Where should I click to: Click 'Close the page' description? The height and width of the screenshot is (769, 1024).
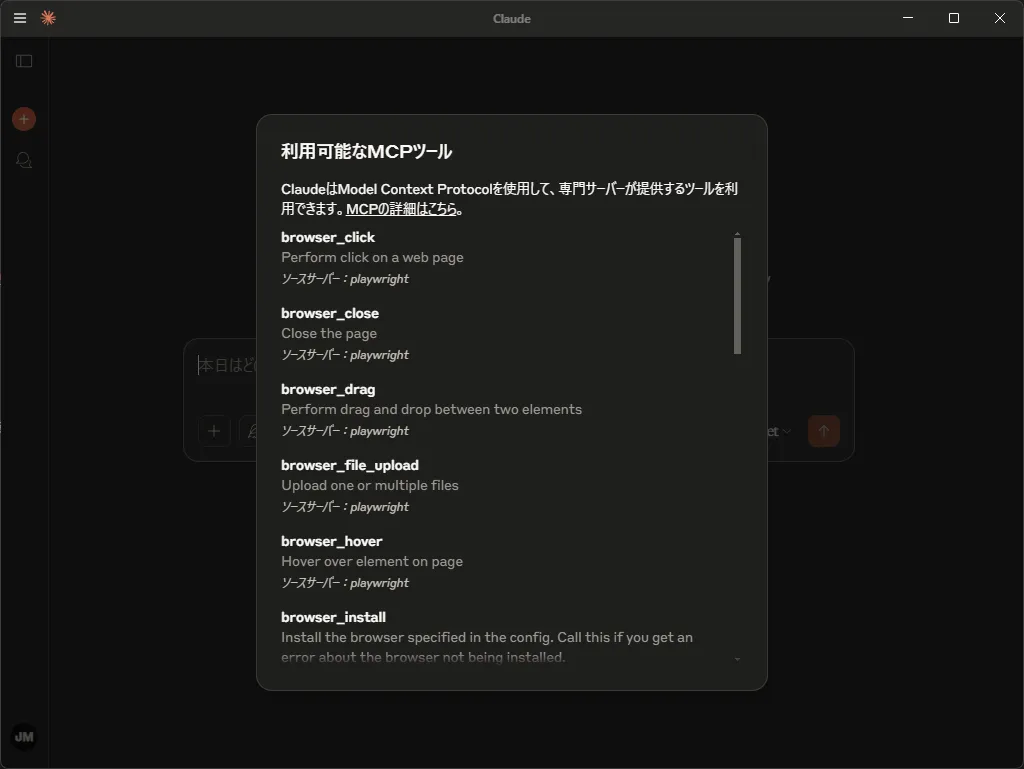coord(329,334)
